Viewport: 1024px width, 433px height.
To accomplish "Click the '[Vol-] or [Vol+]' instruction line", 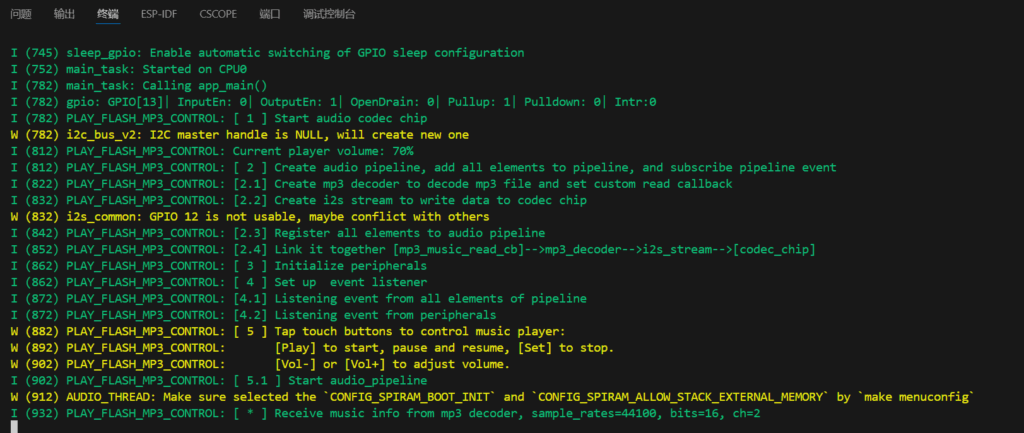I will click(x=261, y=364).
